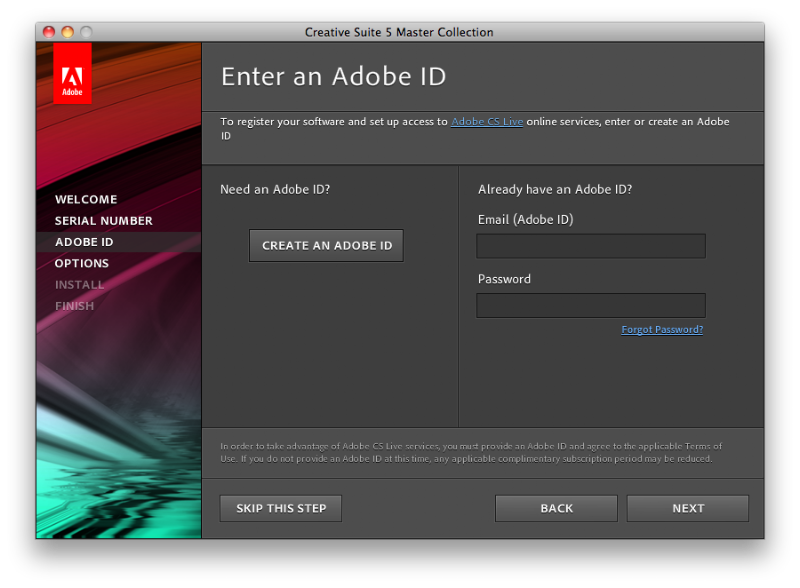Open the Adobe CS Live link

487,121
